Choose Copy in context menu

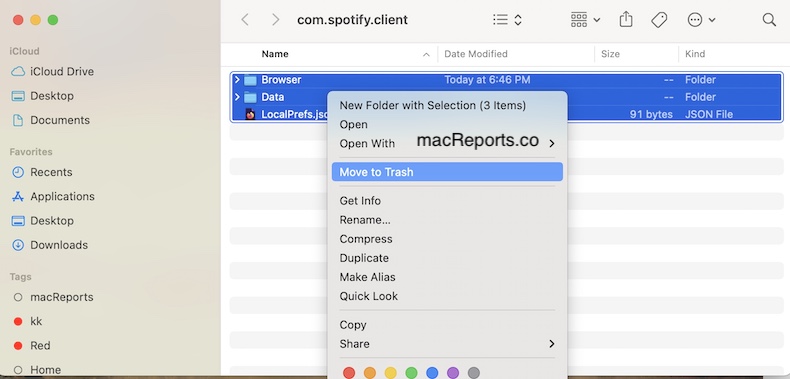pyautogui.click(x=353, y=325)
